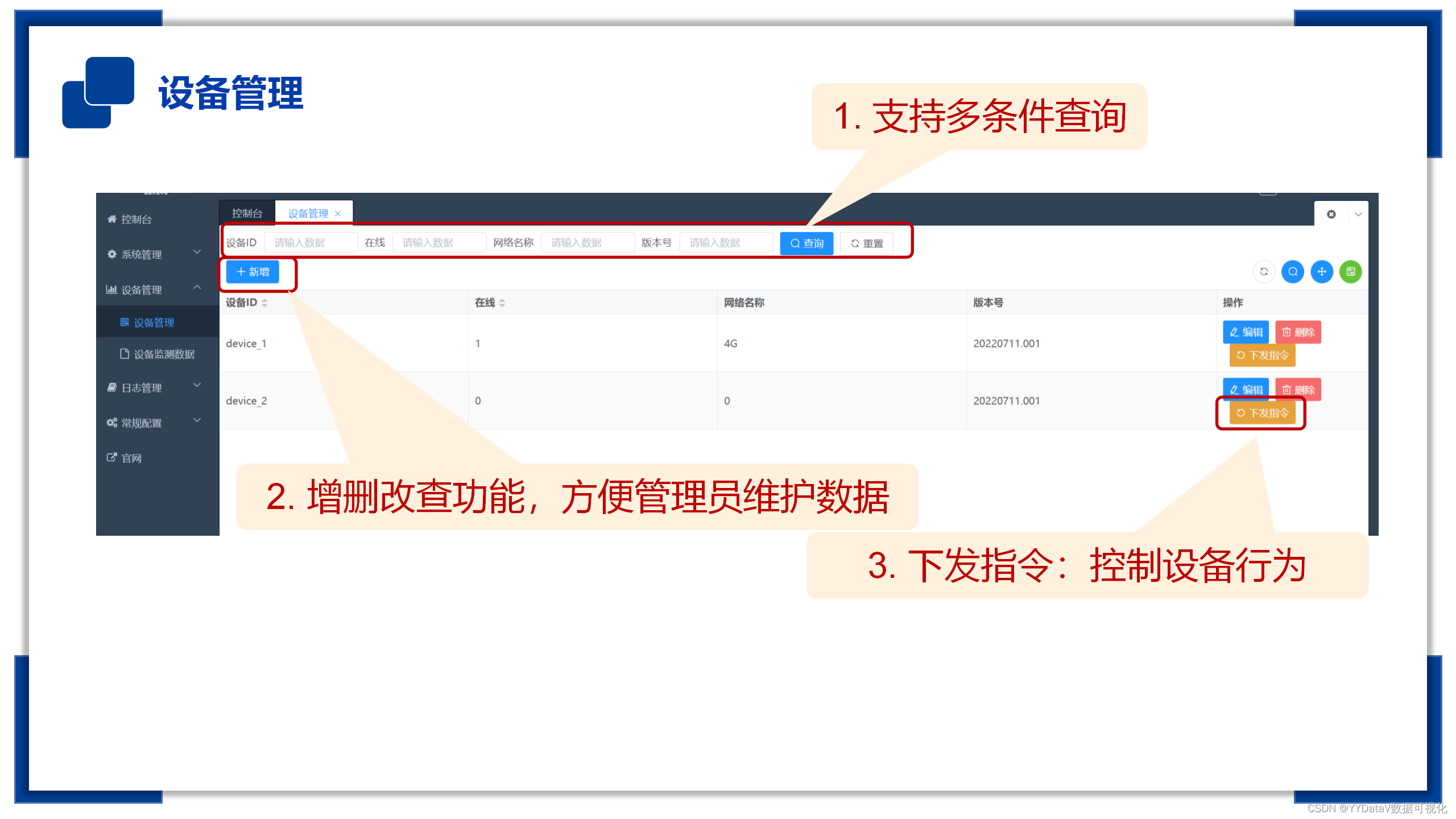Click the green settings circle icon
Screen dimensions: 1456x819
[1351, 272]
